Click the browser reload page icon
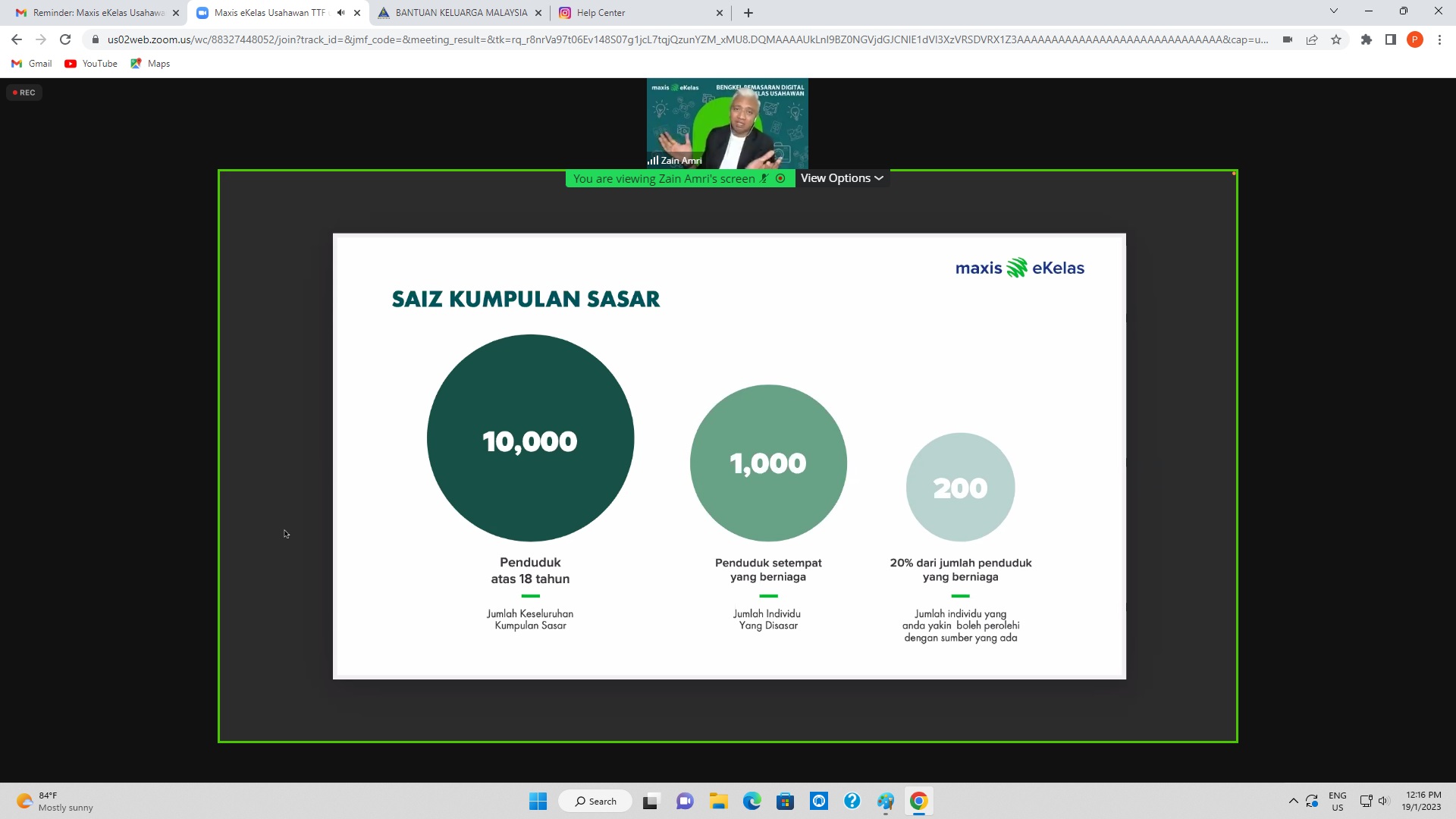 click(65, 39)
